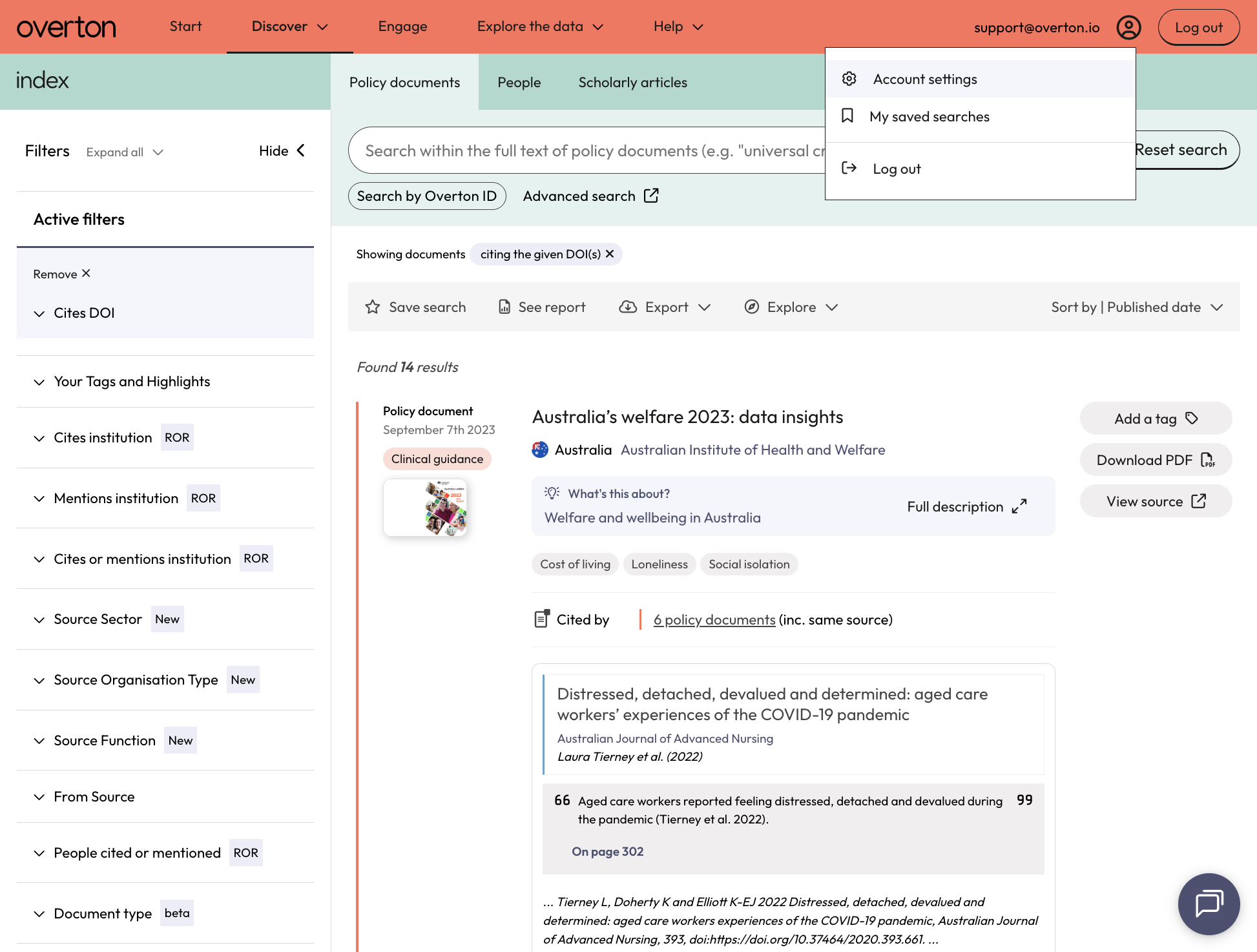Open the chat support bubble icon
Image resolution: width=1257 pixels, height=952 pixels.
pyautogui.click(x=1209, y=904)
